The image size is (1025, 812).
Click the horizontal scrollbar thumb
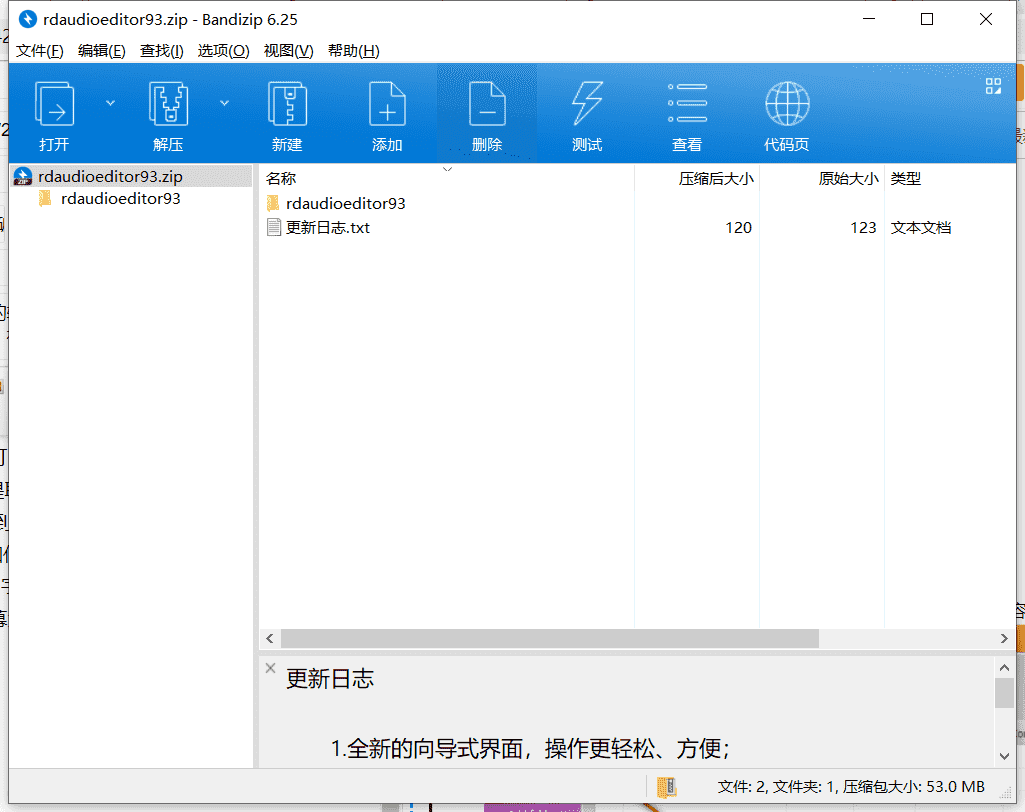coord(550,639)
